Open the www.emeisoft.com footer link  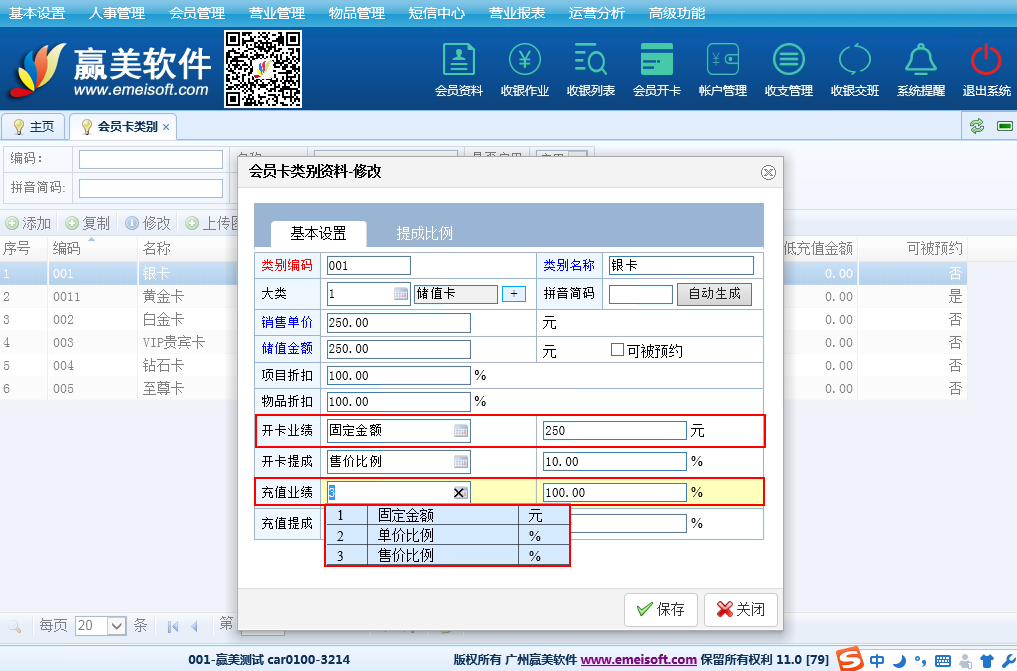pos(639,660)
